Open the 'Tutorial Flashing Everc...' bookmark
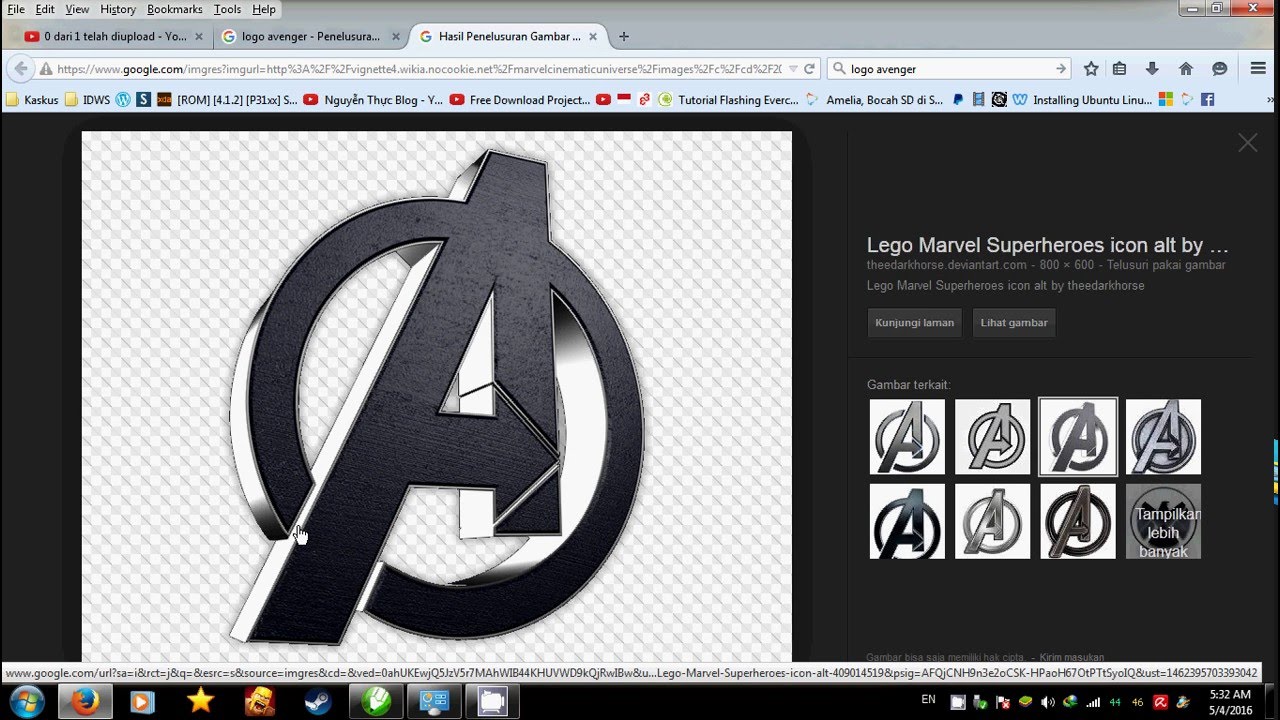Screen dimensions: 1280x720 click(729, 100)
